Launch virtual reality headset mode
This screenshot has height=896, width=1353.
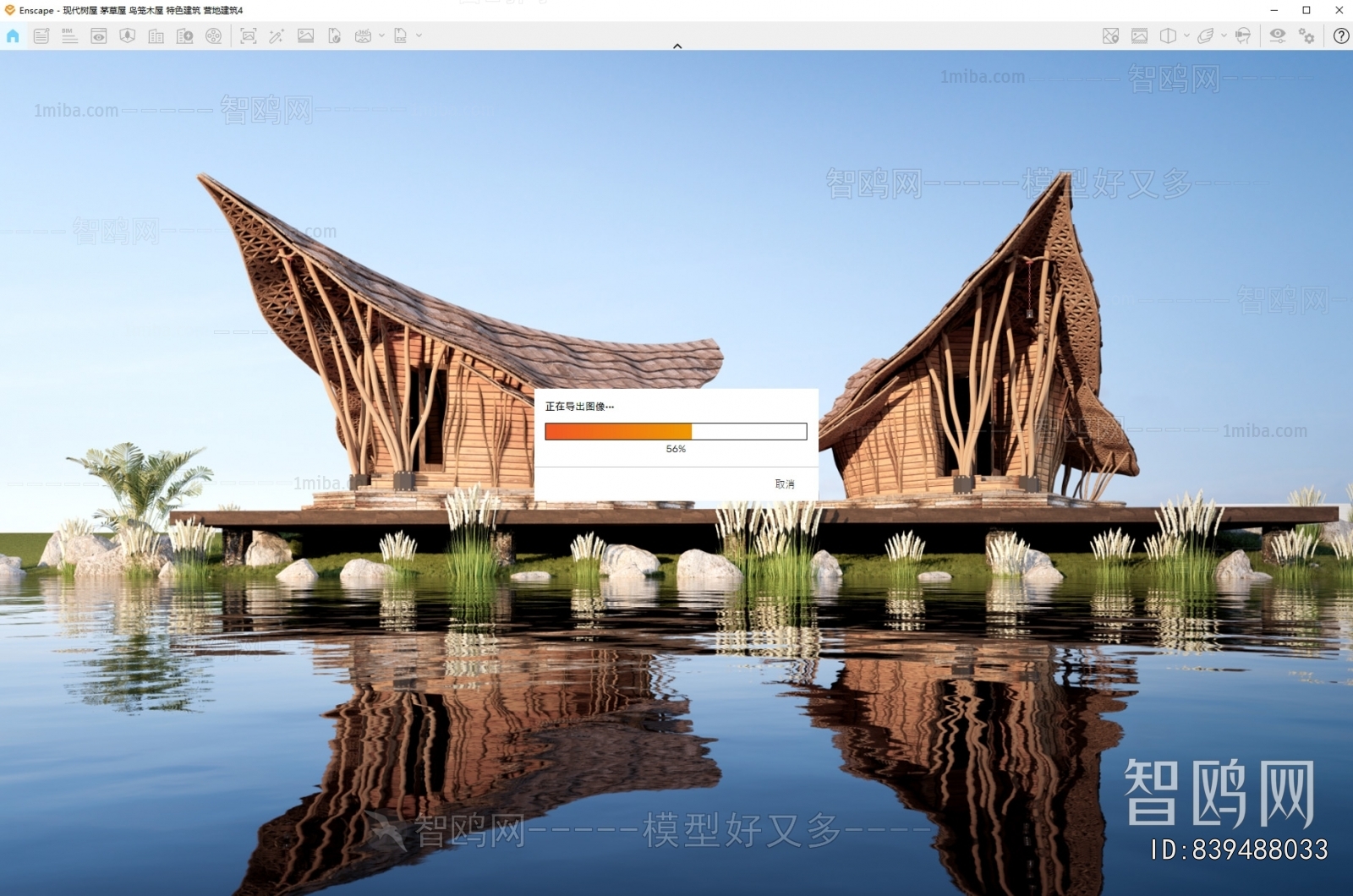tap(1243, 36)
